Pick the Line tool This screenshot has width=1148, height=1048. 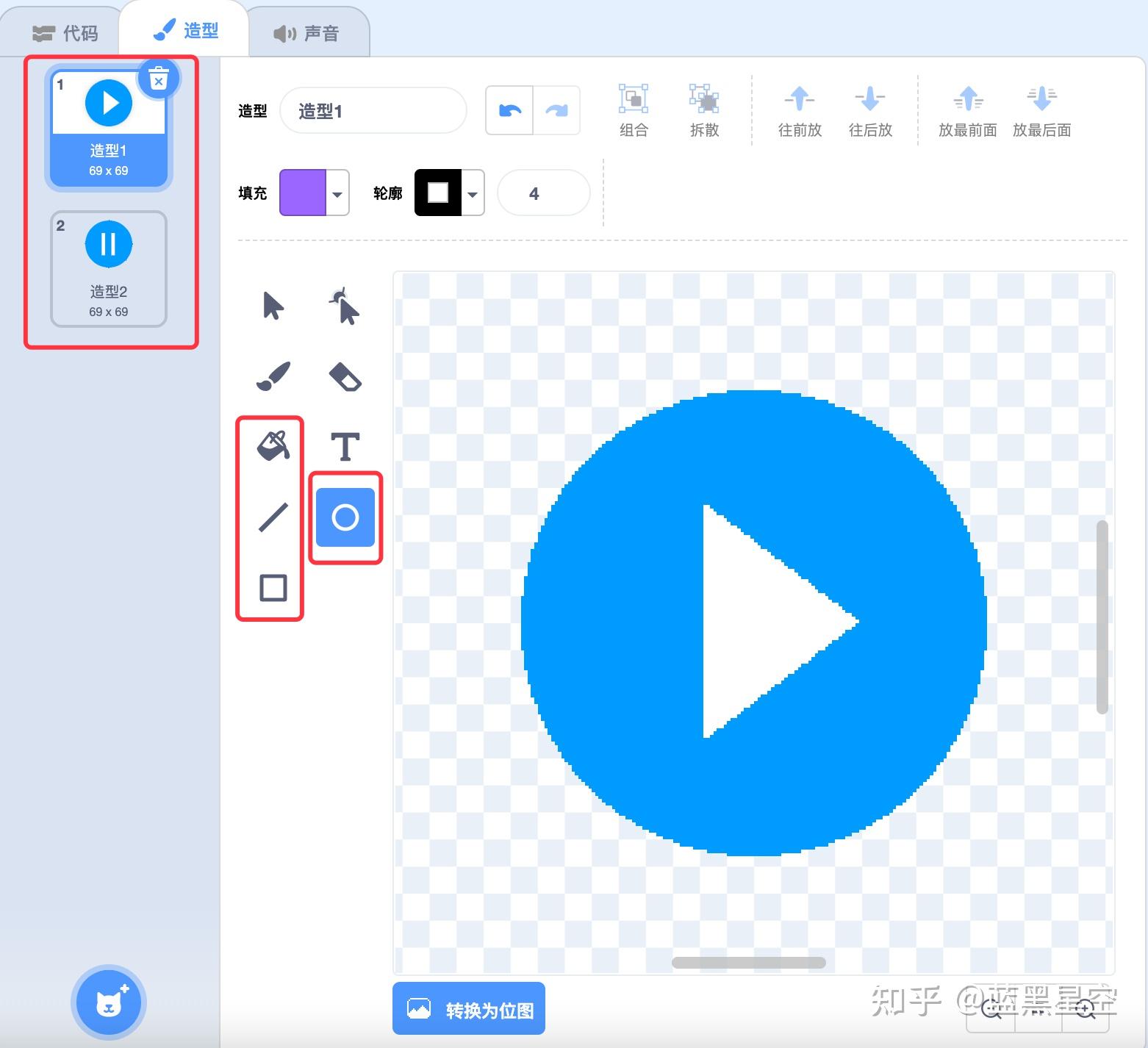point(271,517)
